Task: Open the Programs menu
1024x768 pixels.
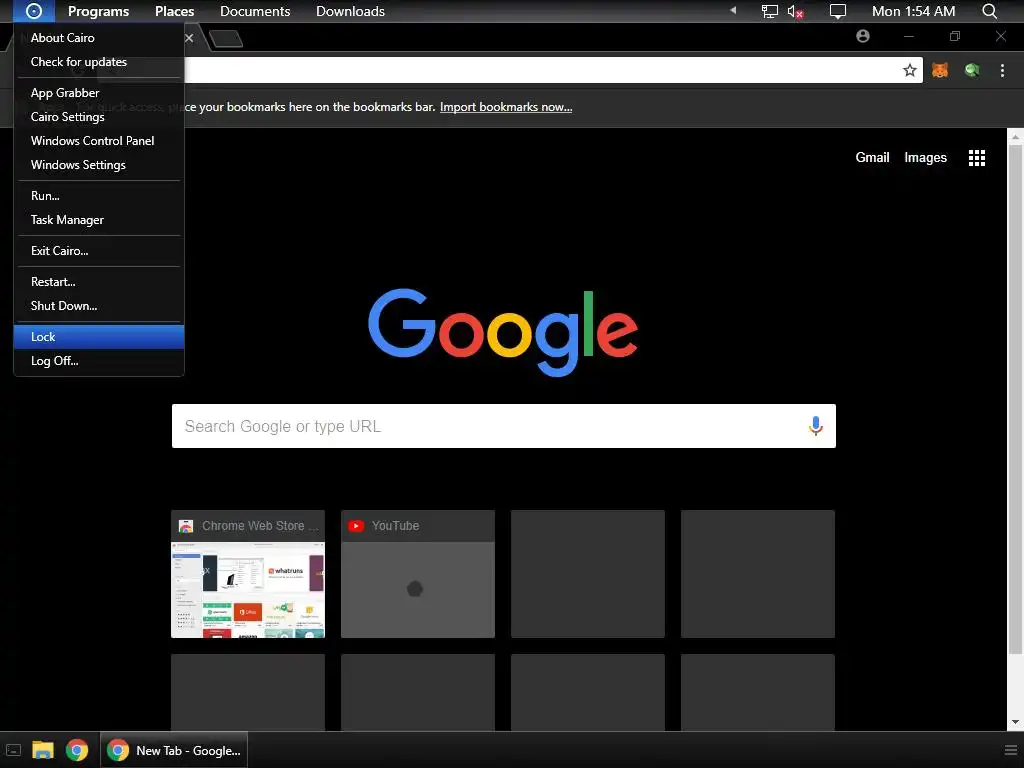Action: (x=99, y=11)
